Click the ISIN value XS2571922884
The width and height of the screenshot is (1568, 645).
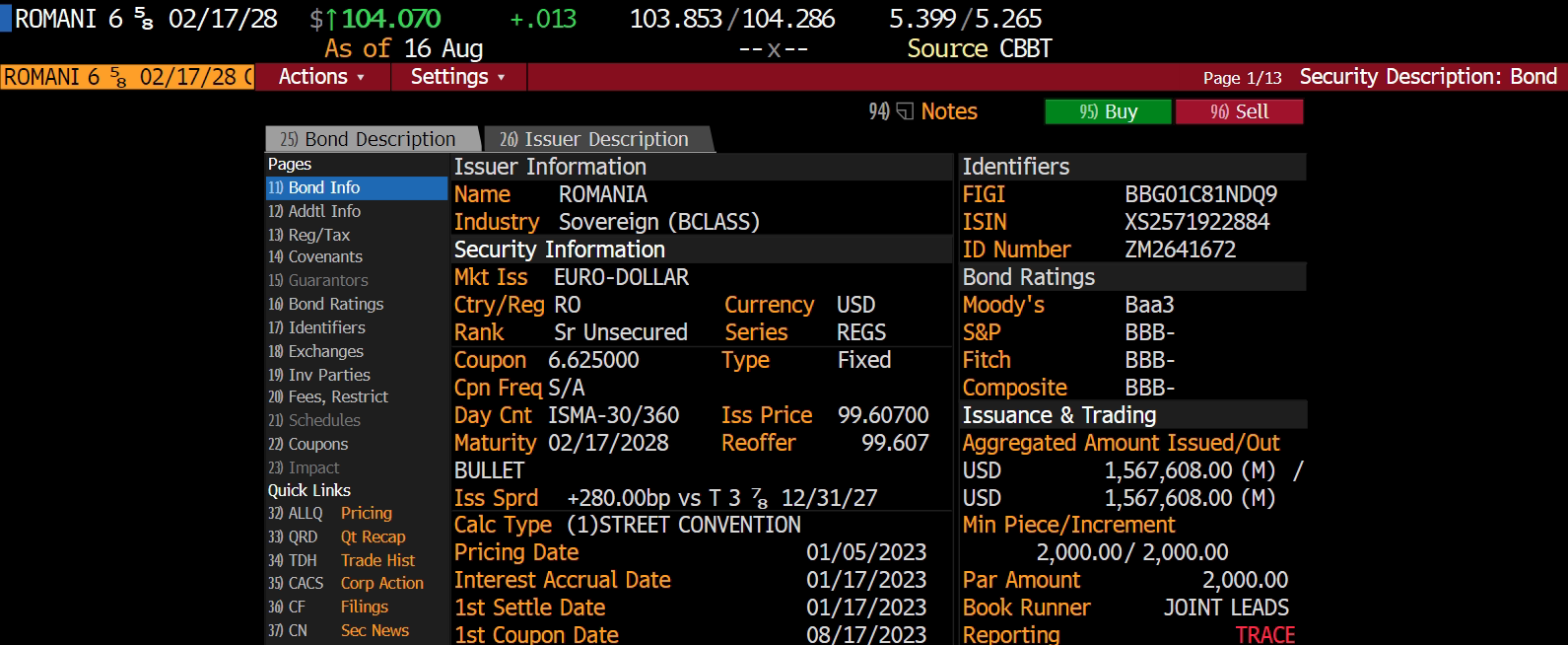point(1197,222)
